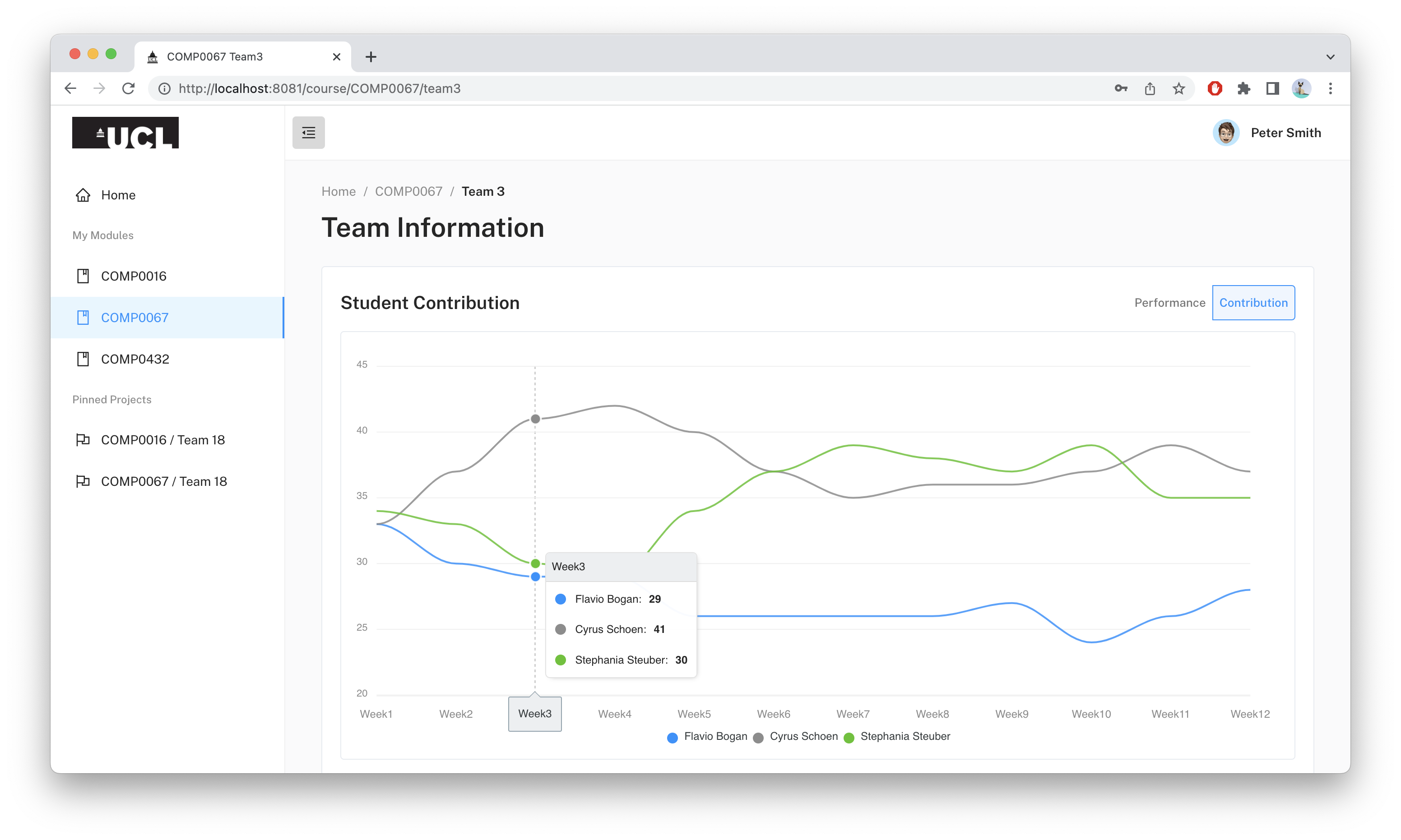The width and height of the screenshot is (1401, 840).
Task: Toggle Flavio Bogan series in legend
Action: (x=707, y=736)
